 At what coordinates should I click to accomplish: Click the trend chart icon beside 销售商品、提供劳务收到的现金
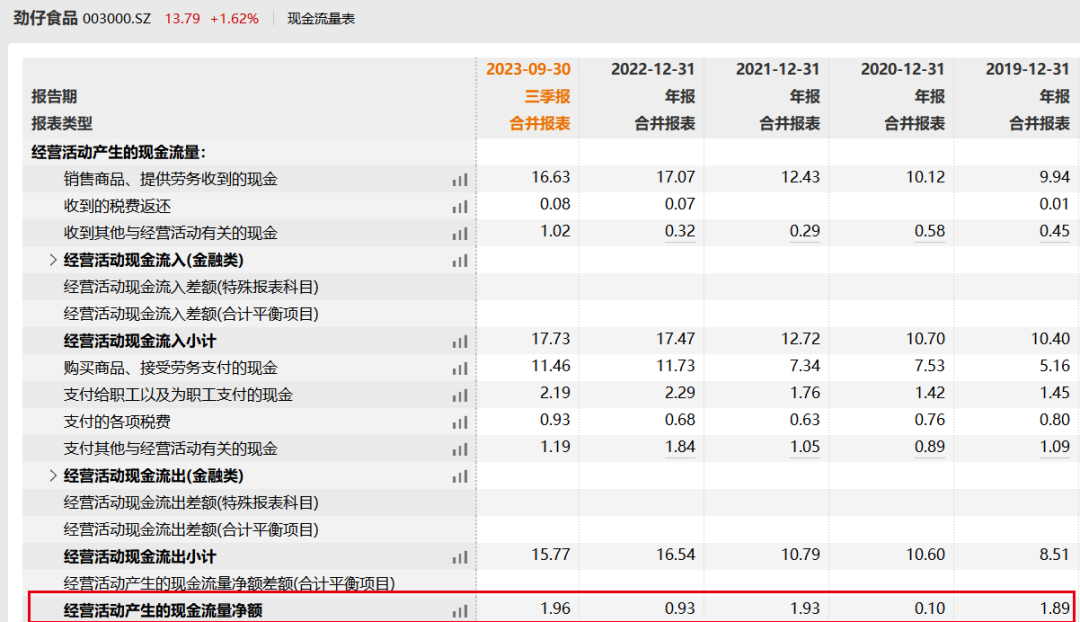(x=459, y=178)
